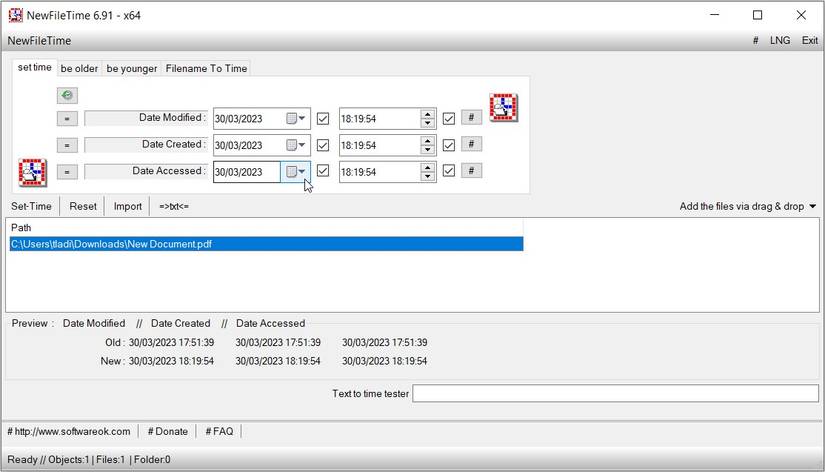The image size is (825, 472).
Task: Open the 'Filename To Time' tab
Action: coord(206,68)
